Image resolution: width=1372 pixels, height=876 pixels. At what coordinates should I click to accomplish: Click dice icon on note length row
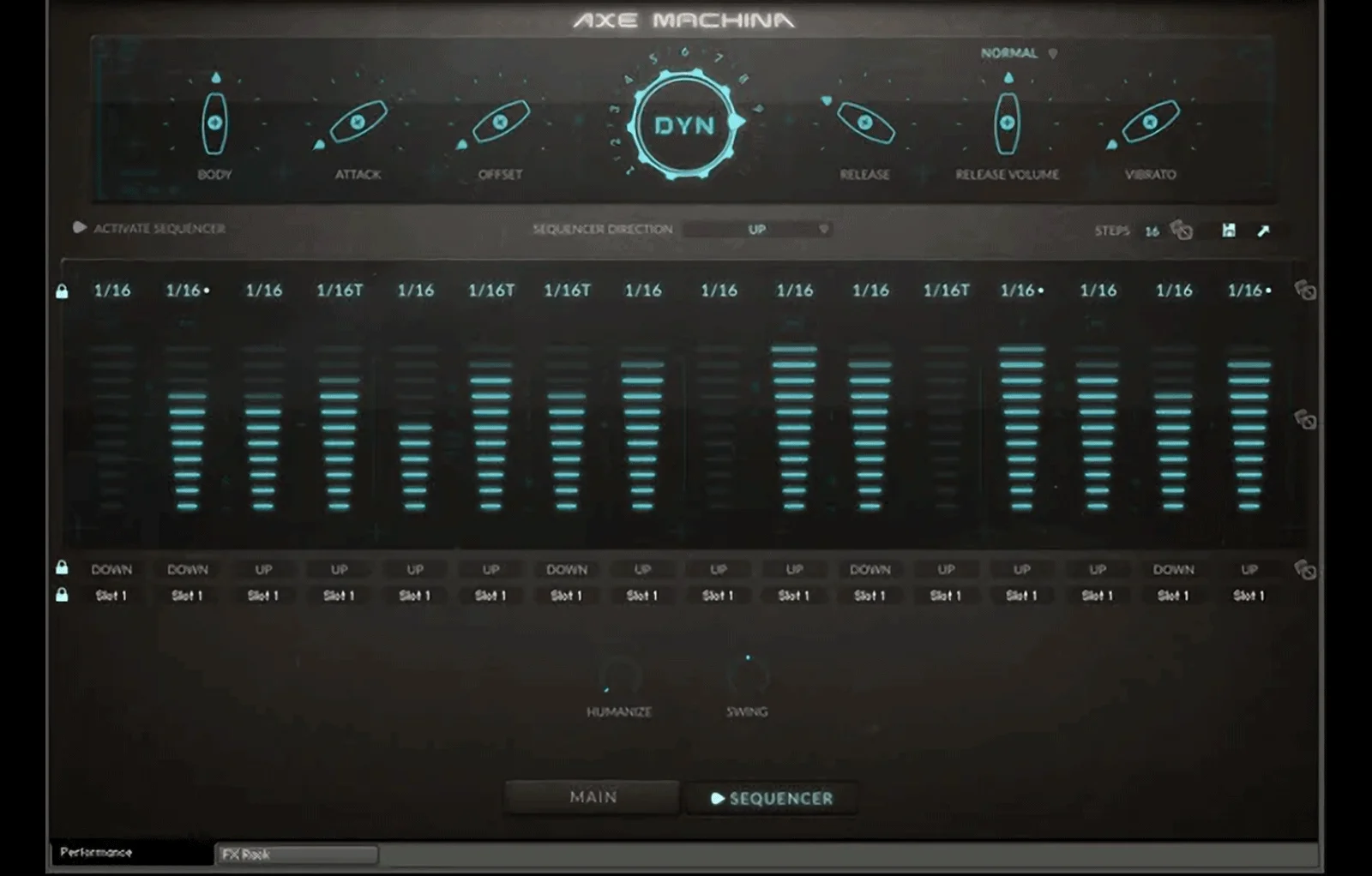[1305, 291]
